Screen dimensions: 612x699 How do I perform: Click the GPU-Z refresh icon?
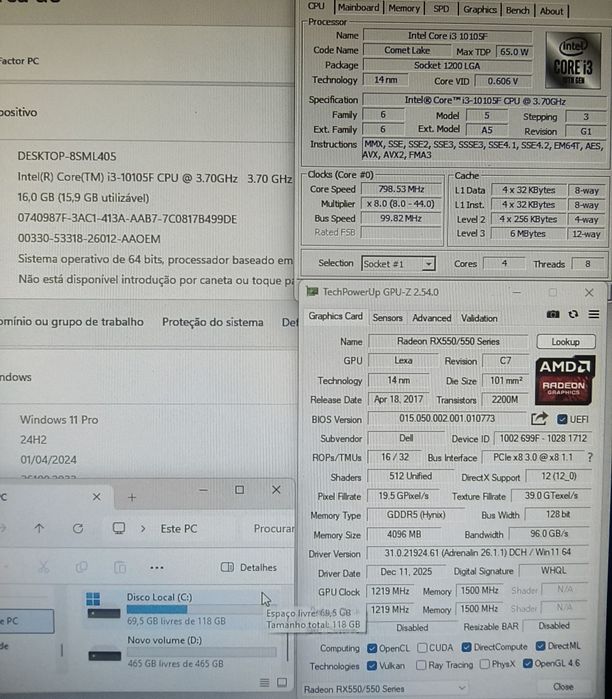[x=573, y=314]
